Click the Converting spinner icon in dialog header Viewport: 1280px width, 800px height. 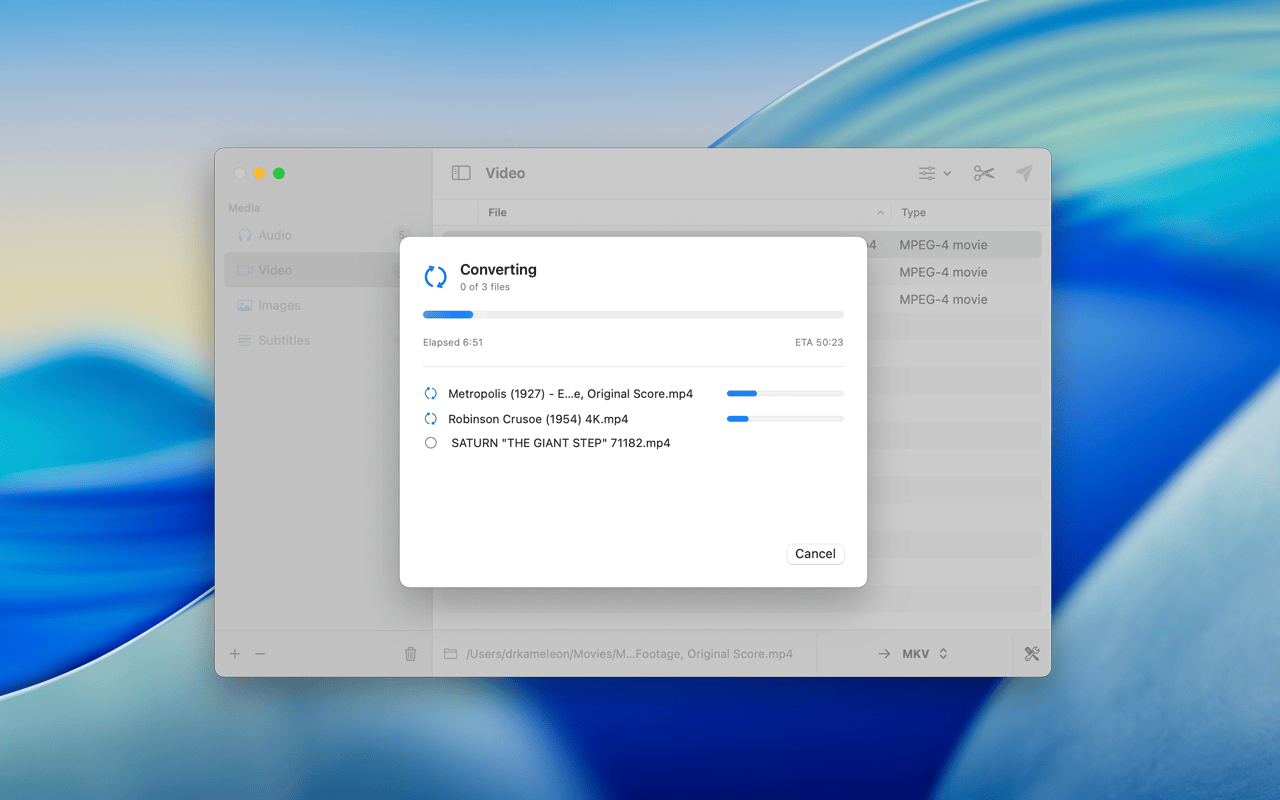pyautogui.click(x=436, y=277)
